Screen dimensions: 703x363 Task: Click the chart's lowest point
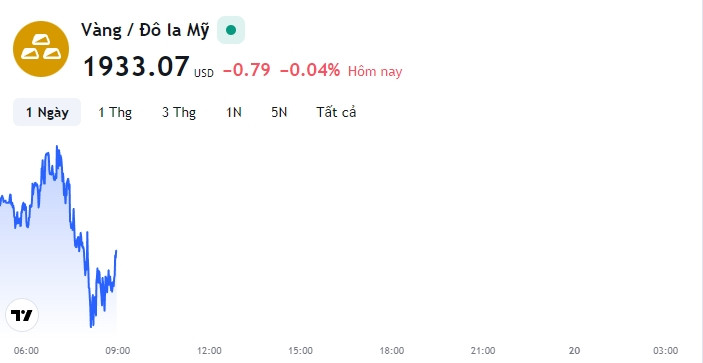coord(91,327)
